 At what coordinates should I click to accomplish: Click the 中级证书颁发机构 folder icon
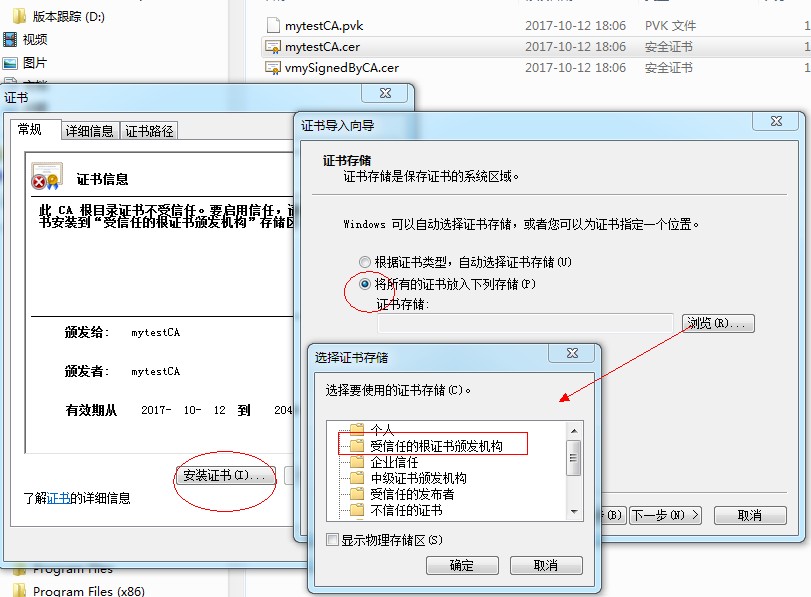coord(357,477)
